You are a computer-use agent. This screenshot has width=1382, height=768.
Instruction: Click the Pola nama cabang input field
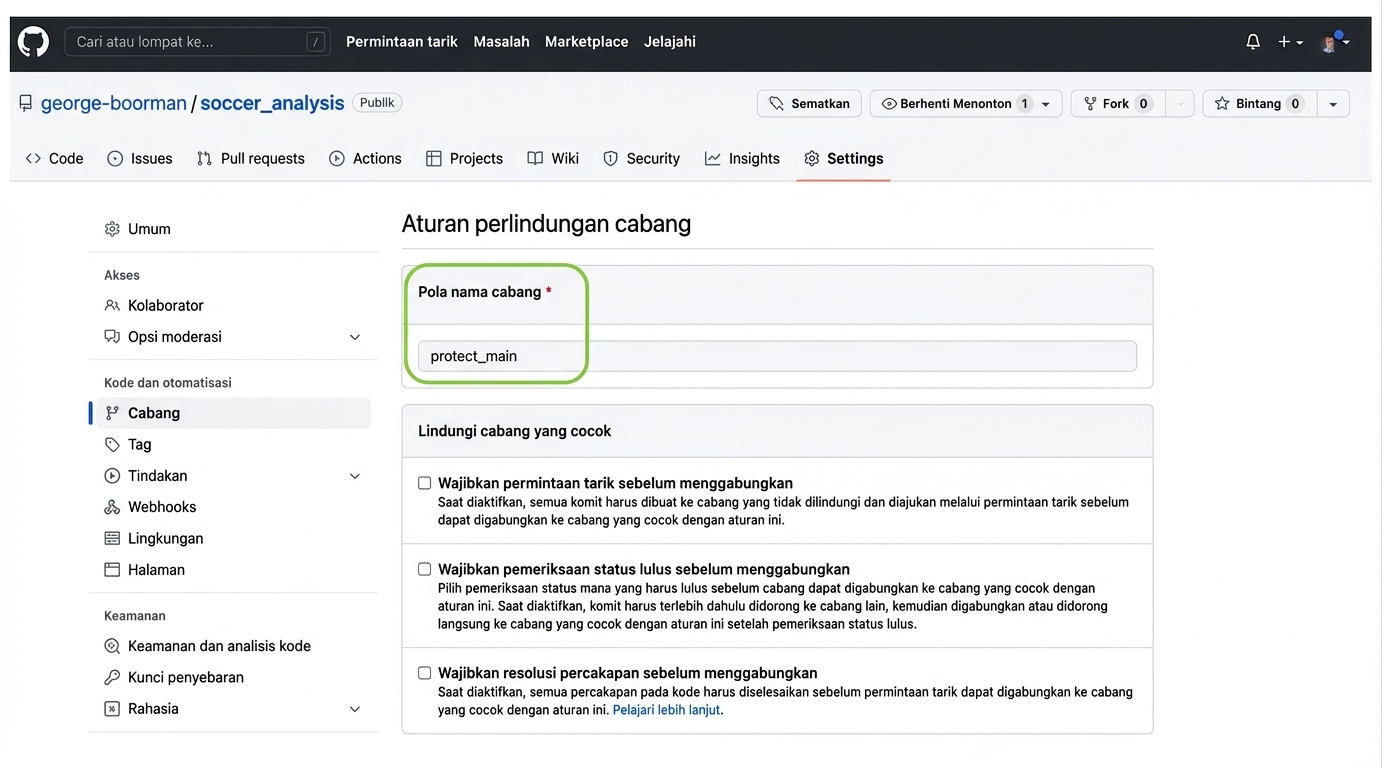(777, 356)
